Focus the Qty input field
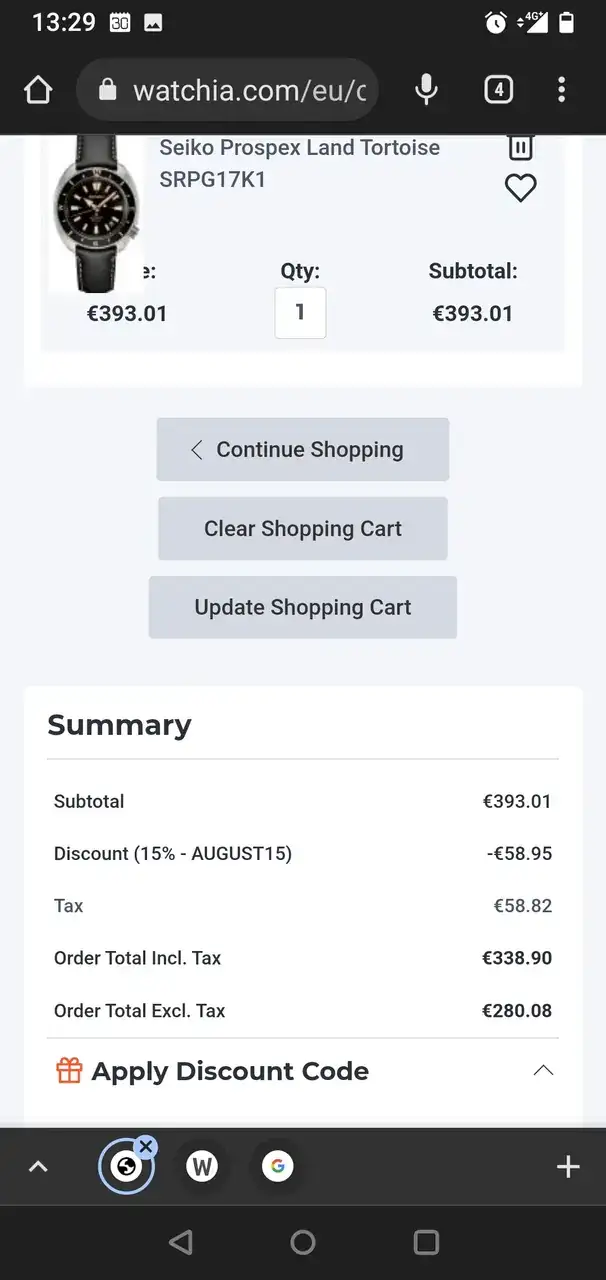 click(300, 312)
